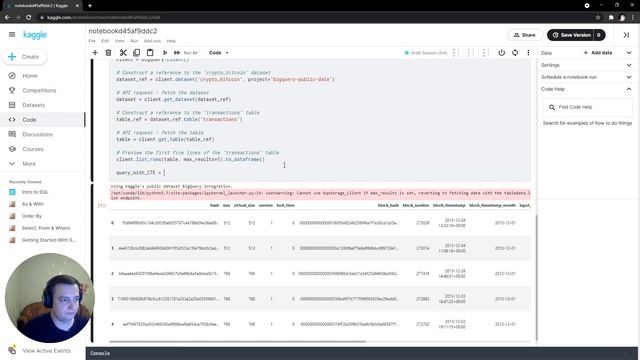Click the notebook title notebookd45af9ddc2
The image size is (640, 360).
point(123,31)
